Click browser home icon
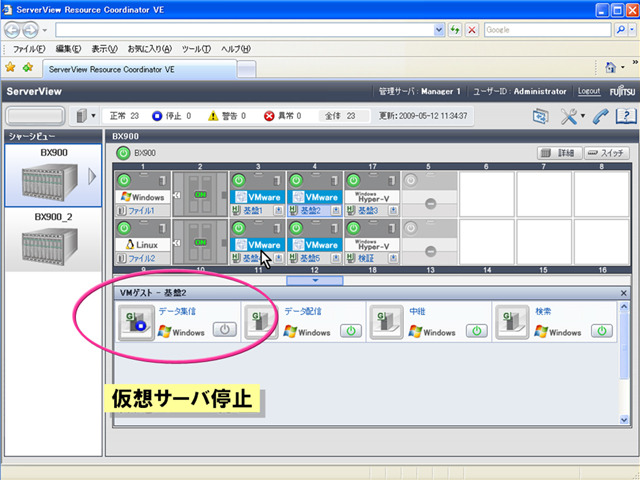The width and height of the screenshot is (640, 480). point(611,67)
